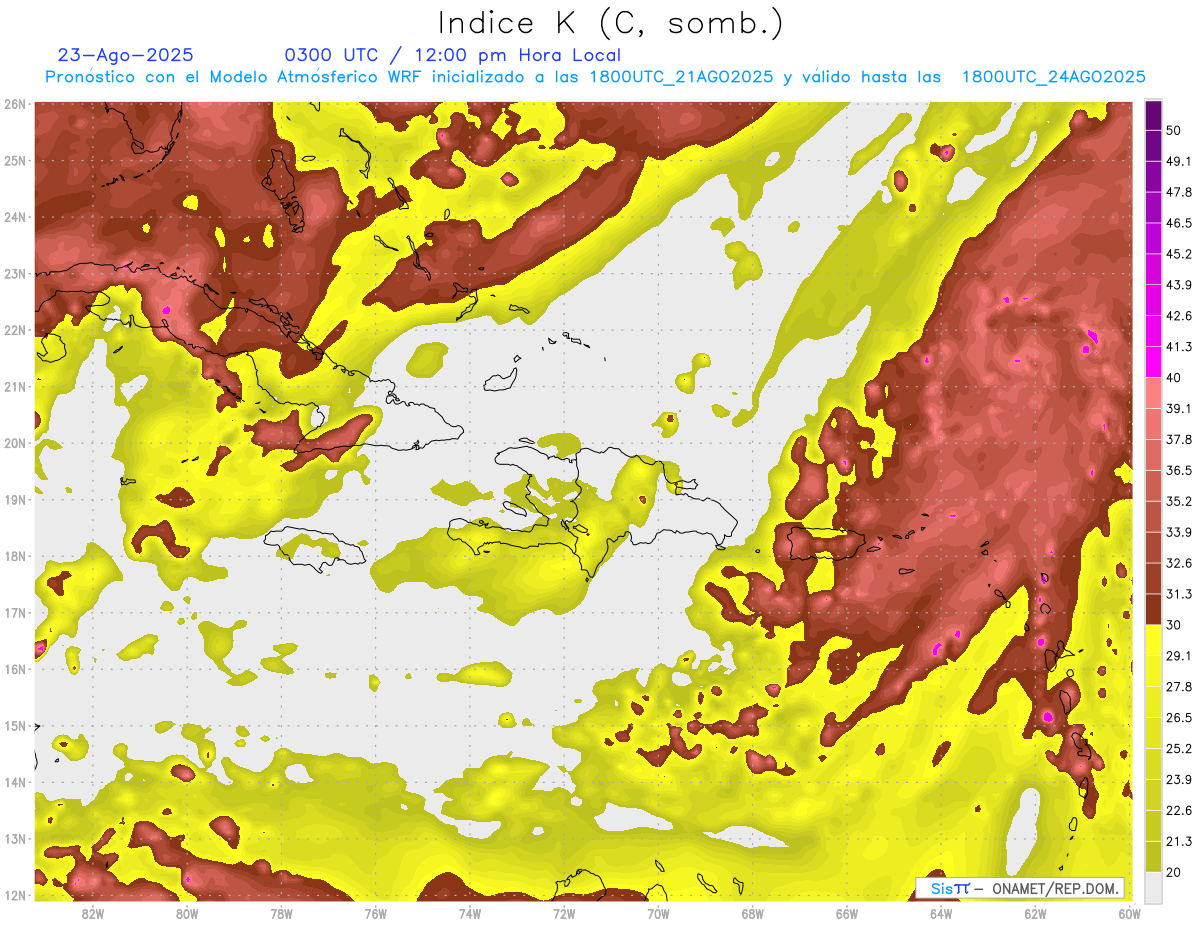Screen dimensions: 1200x927
Task: Click the '60W' longitude label
Action: 1128,913
